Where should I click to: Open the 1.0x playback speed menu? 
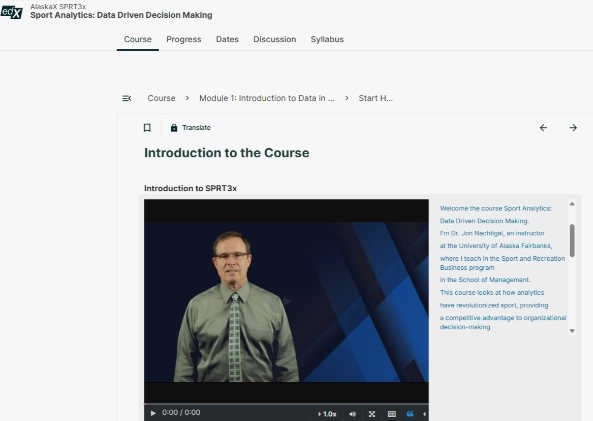click(x=327, y=414)
